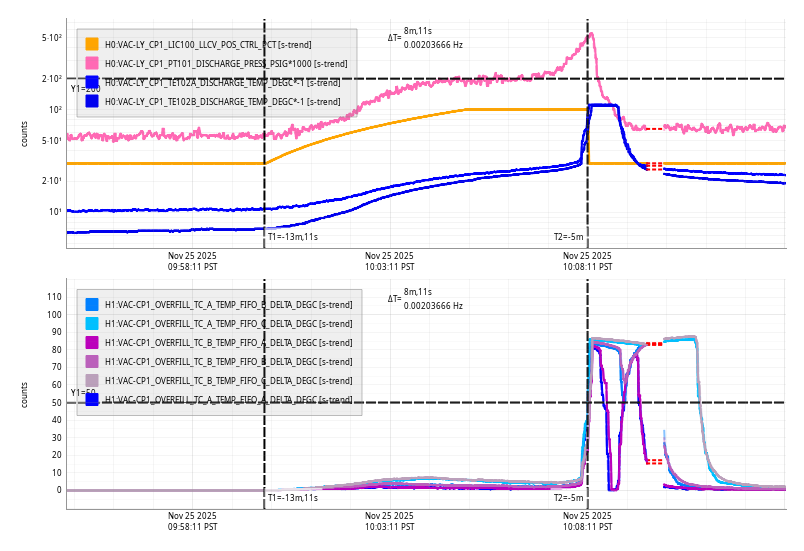Click the T1=-13m,11s cursor label in bottom plot
804x551 pixels.
coord(292,497)
